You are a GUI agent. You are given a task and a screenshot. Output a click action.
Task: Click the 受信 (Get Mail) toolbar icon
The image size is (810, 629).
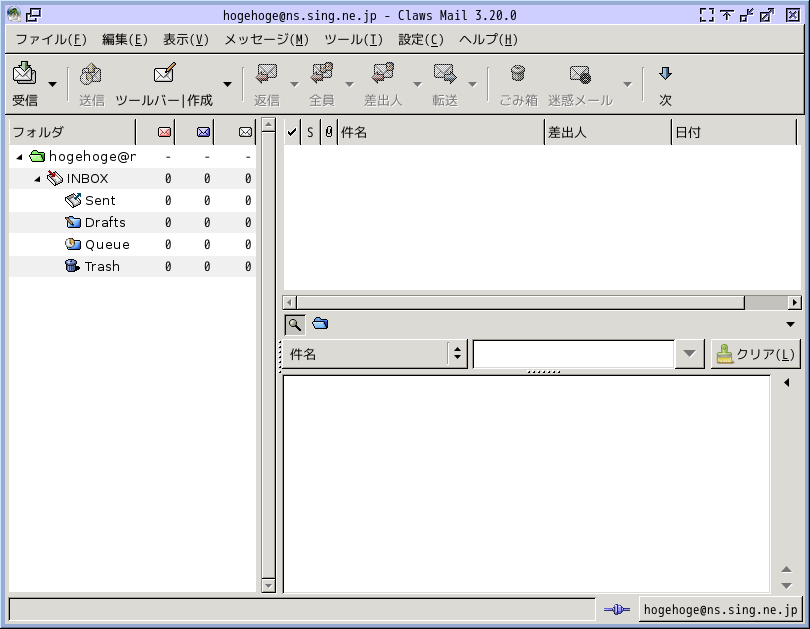(x=24, y=74)
